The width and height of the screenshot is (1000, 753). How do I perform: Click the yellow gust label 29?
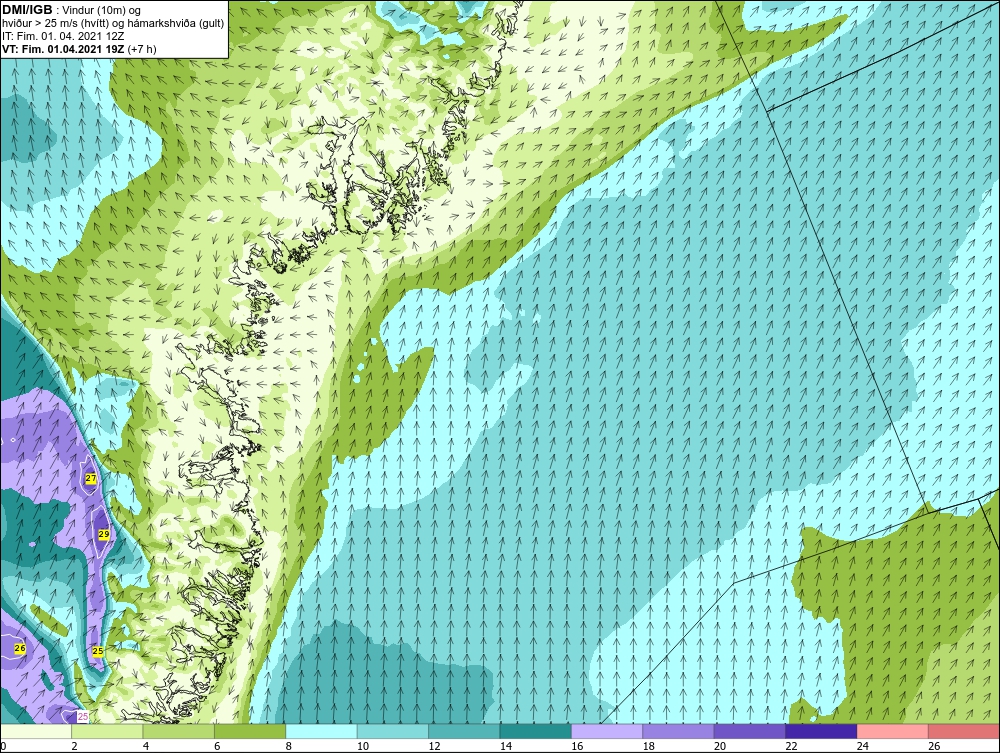[104, 534]
